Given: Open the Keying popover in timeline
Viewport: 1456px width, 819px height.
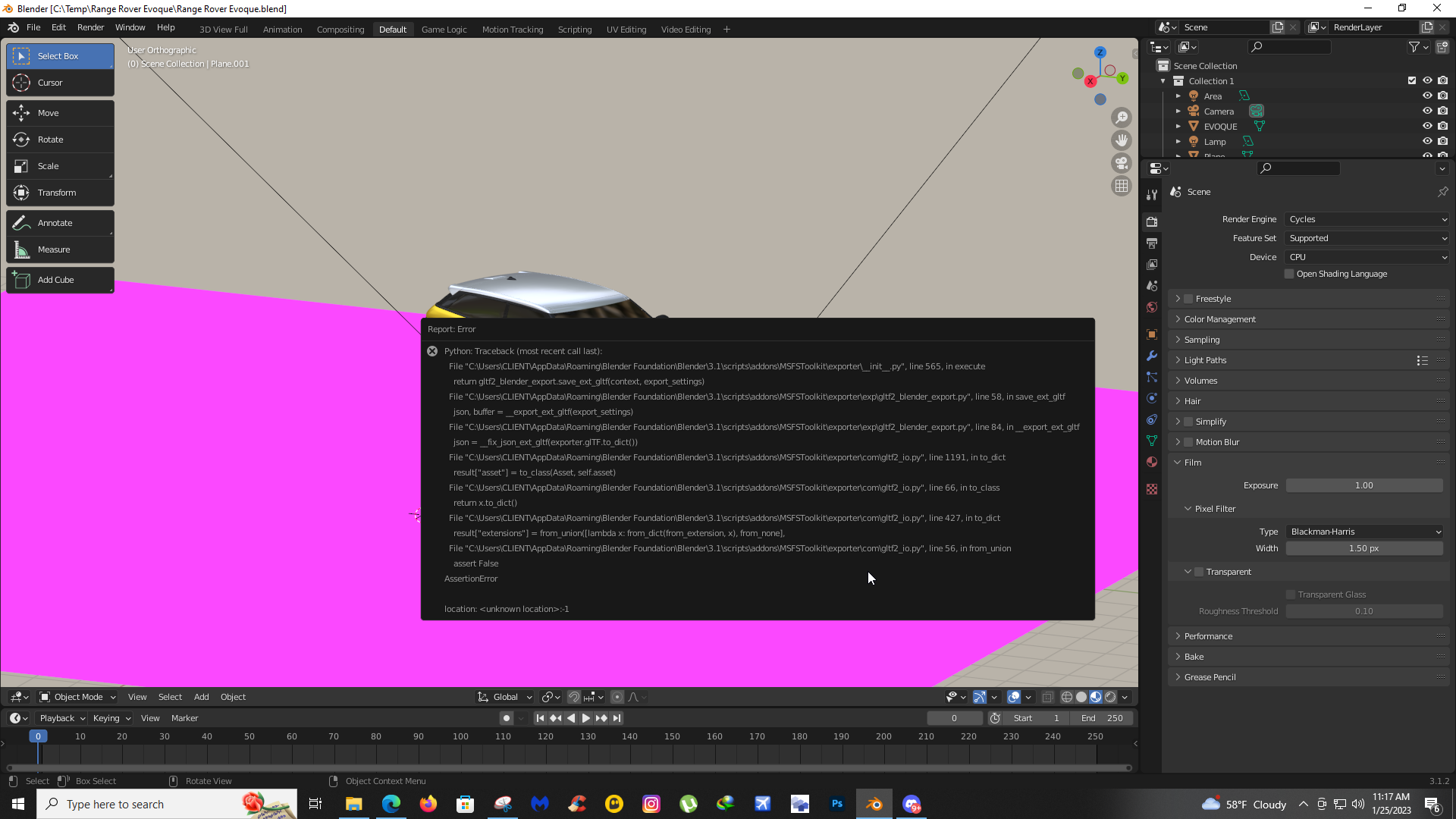Looking at the screenshot, I should [111, 718].
